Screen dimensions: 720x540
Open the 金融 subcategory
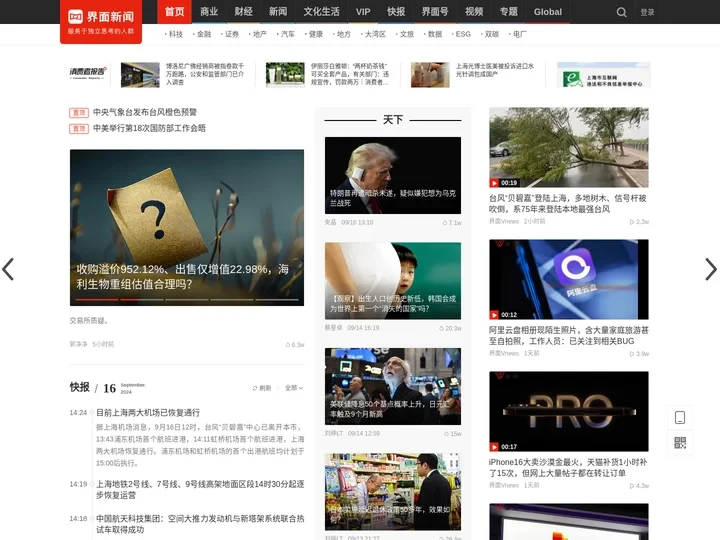point(202,34)
